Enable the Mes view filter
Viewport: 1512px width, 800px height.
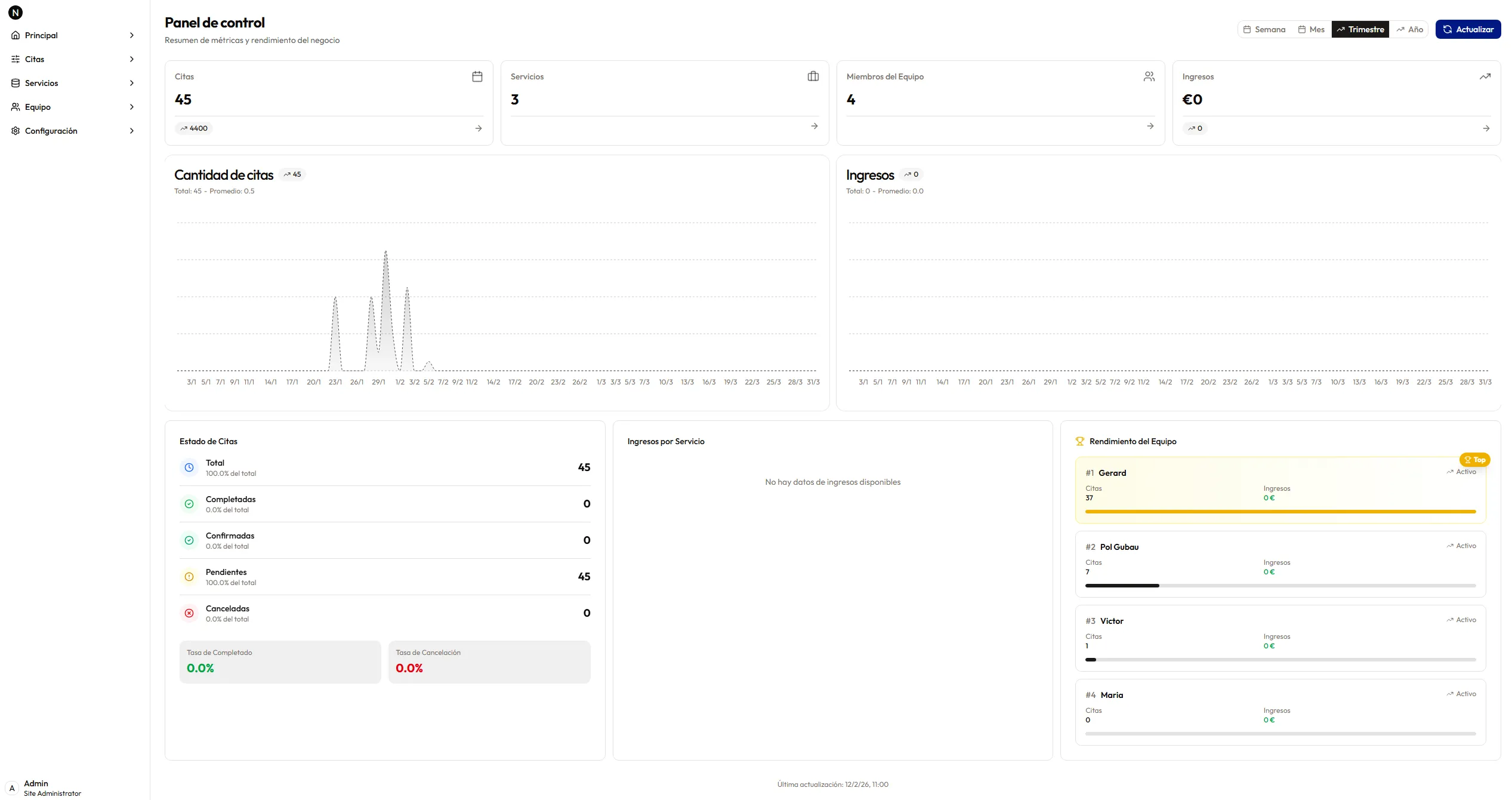click(1312, 29)
